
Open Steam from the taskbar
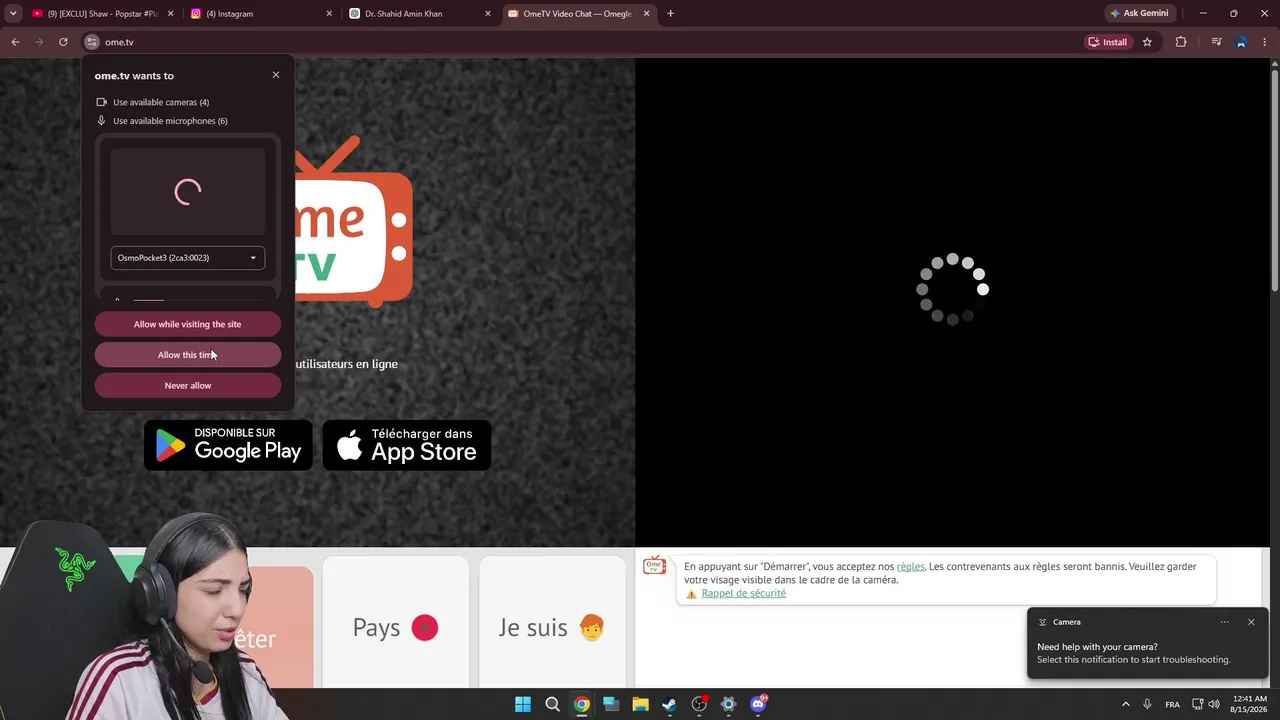pyautogui.click(x=669, y=704)
